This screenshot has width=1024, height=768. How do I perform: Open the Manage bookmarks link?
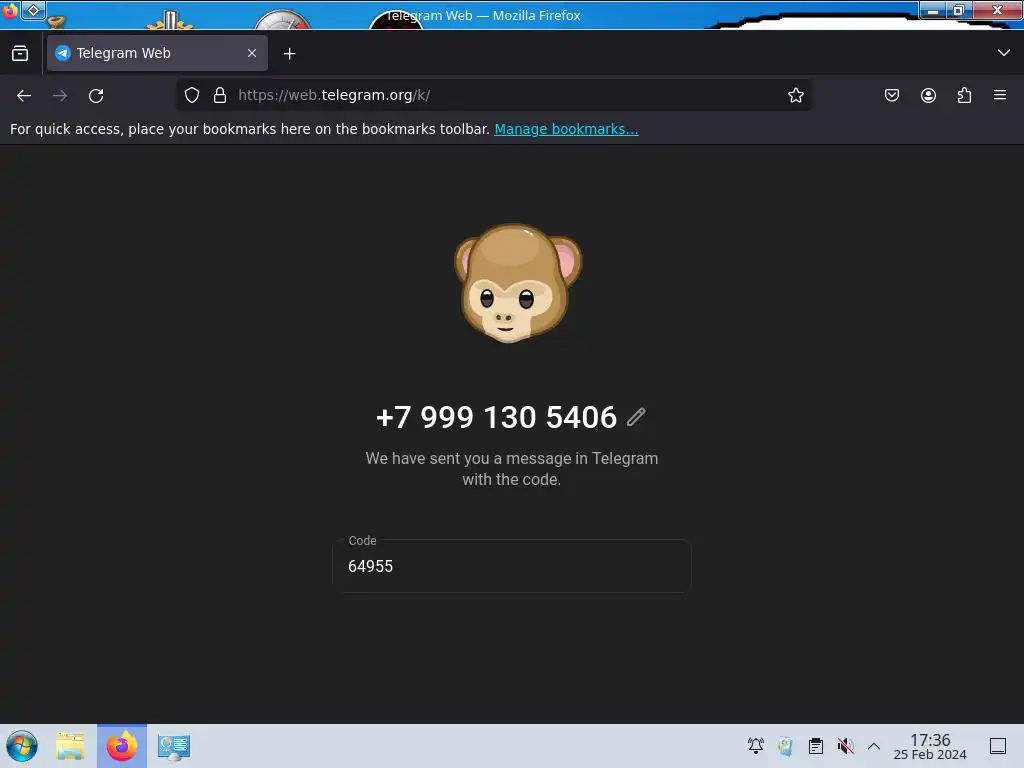[x=566, y=129]
